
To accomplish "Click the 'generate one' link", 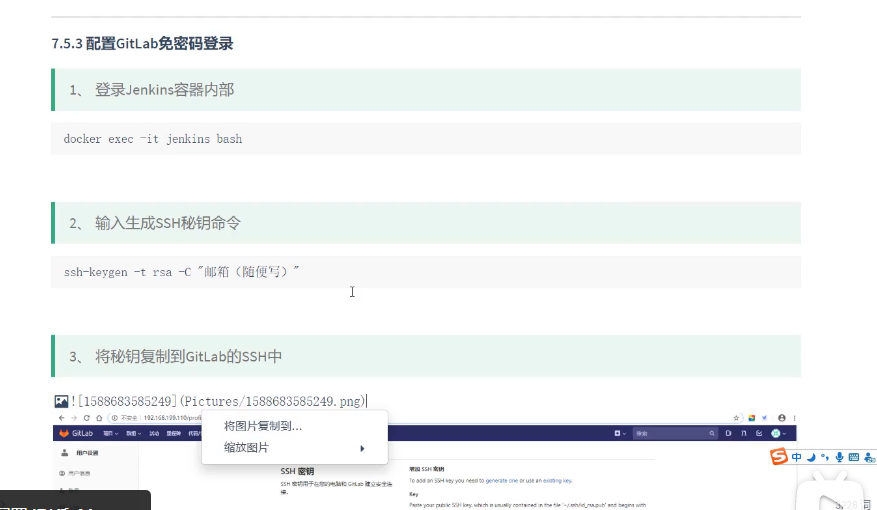I will pyautogui.click(x=504, y=481).
